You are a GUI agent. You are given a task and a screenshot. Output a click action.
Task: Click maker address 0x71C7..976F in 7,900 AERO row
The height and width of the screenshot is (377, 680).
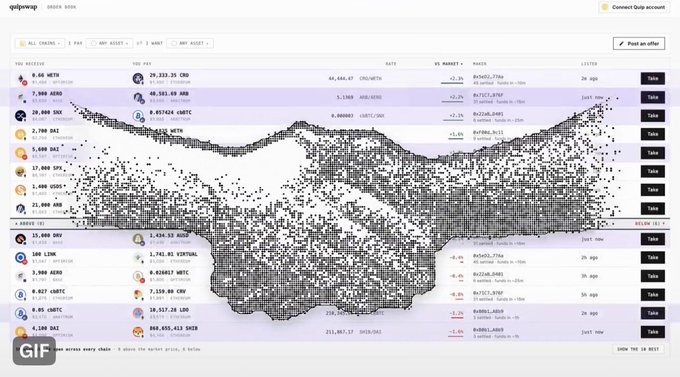pos(488,95)
